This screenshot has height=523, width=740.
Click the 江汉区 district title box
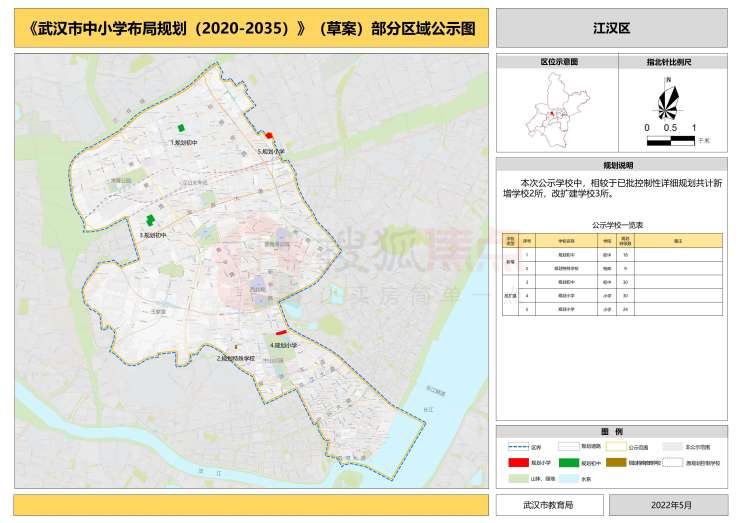(x=611, y=29)
